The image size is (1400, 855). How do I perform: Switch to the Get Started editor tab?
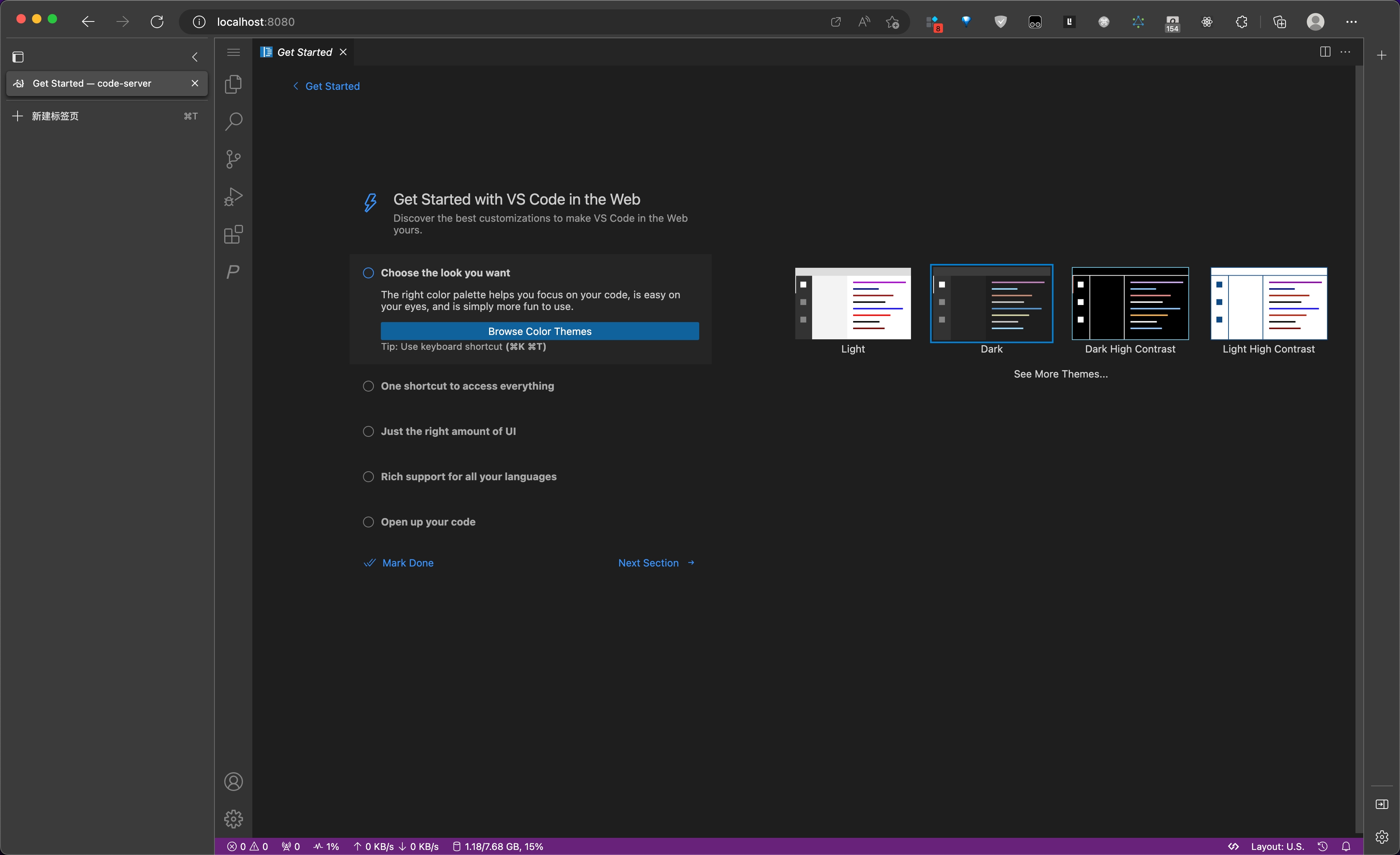click(x=304, y=52)
